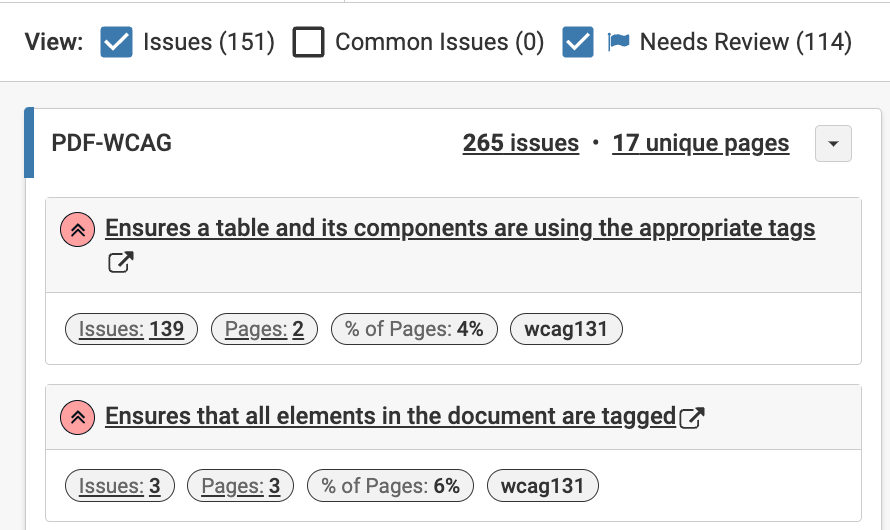Click the Pages: 3 pill

(x=240, y=487)
